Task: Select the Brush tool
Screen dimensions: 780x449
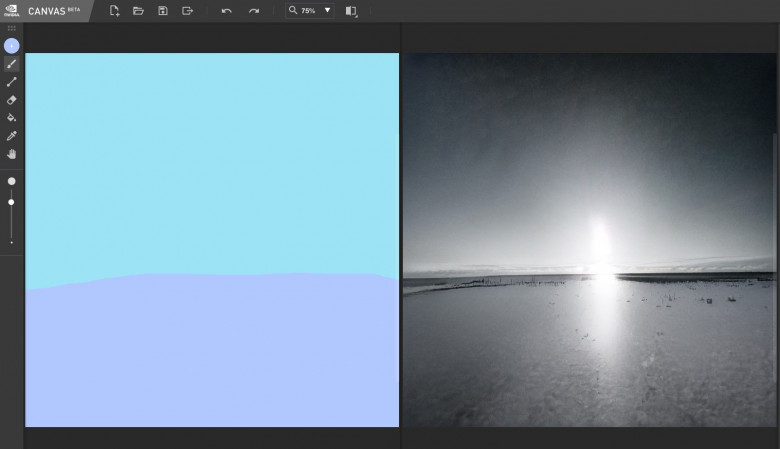Action: (x=12, y=64)
